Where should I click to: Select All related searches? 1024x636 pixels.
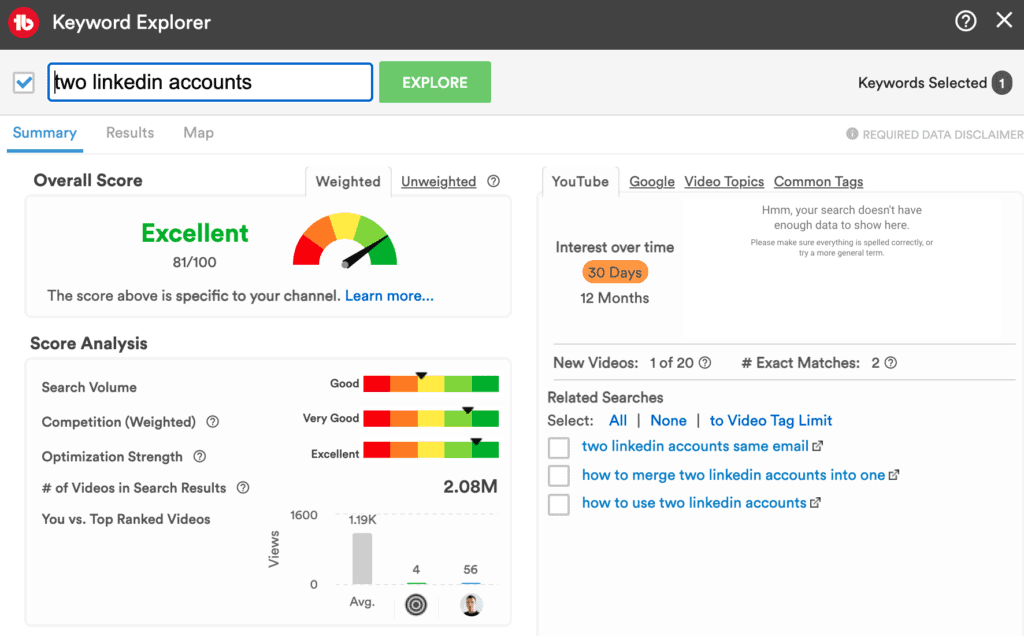point(618,421)
